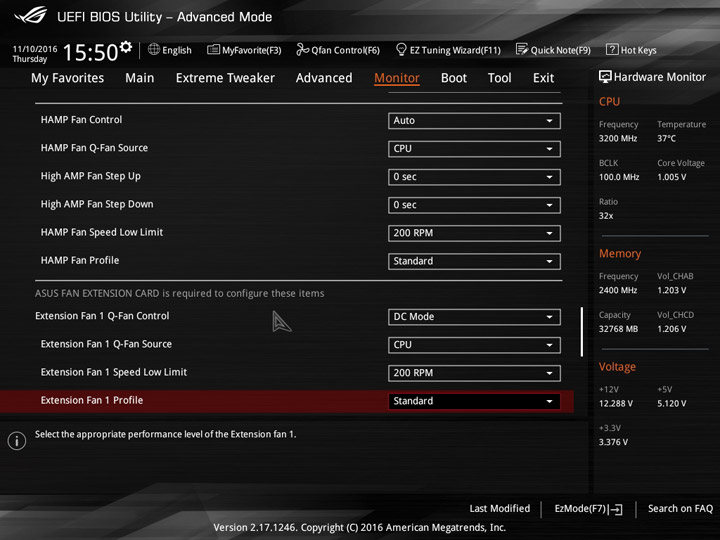The height and width of the screenshot is (540, 720).
Task: Open MyFavorite(F3) shortcut
Action: pyautogui.click(x=244, y=50)
